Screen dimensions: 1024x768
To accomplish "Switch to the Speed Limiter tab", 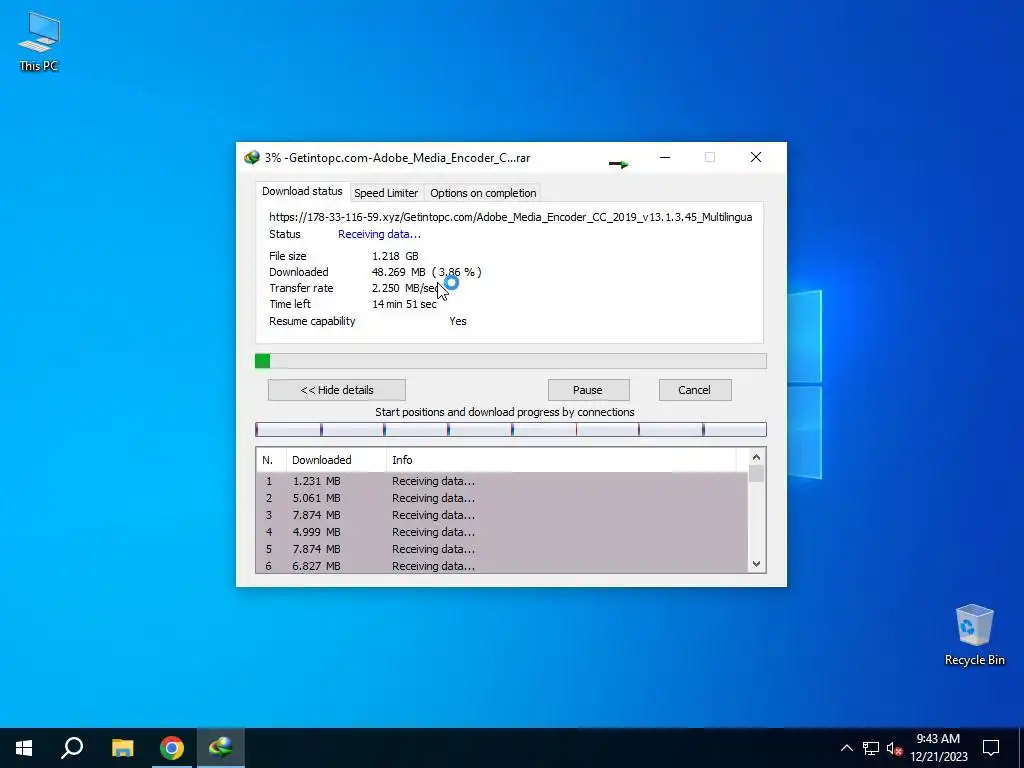I will [386, 193].
